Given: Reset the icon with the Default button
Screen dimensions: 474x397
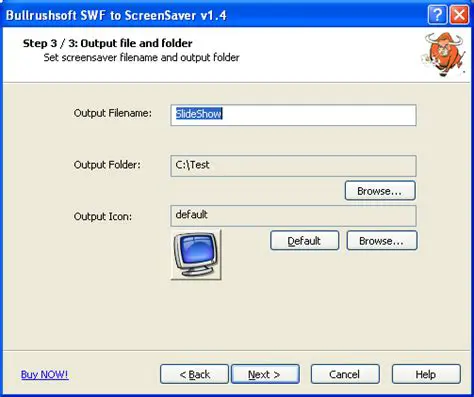Looking at the screenshot, I should coord(304,240).
